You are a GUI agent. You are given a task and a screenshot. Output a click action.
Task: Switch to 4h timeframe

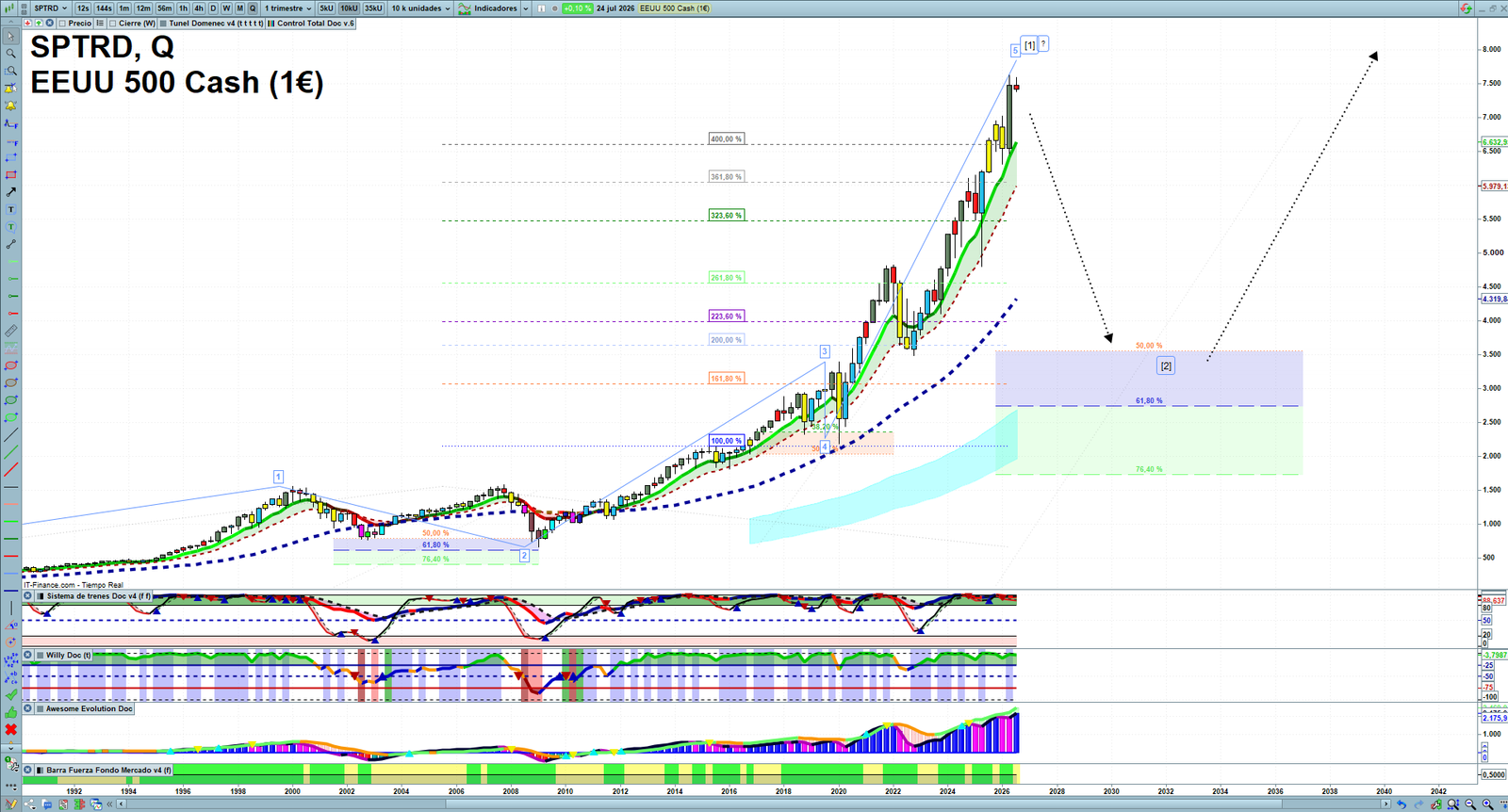(x=199, y=8)
